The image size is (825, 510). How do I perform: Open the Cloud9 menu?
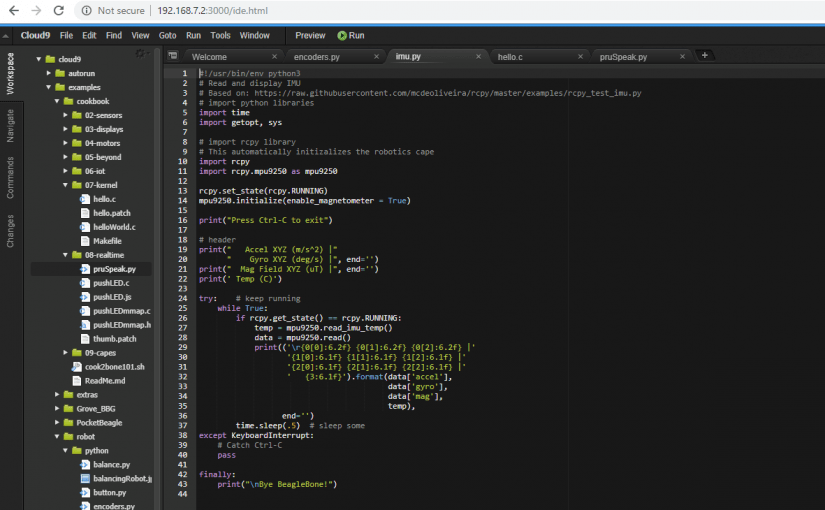[x=35, y=35]
